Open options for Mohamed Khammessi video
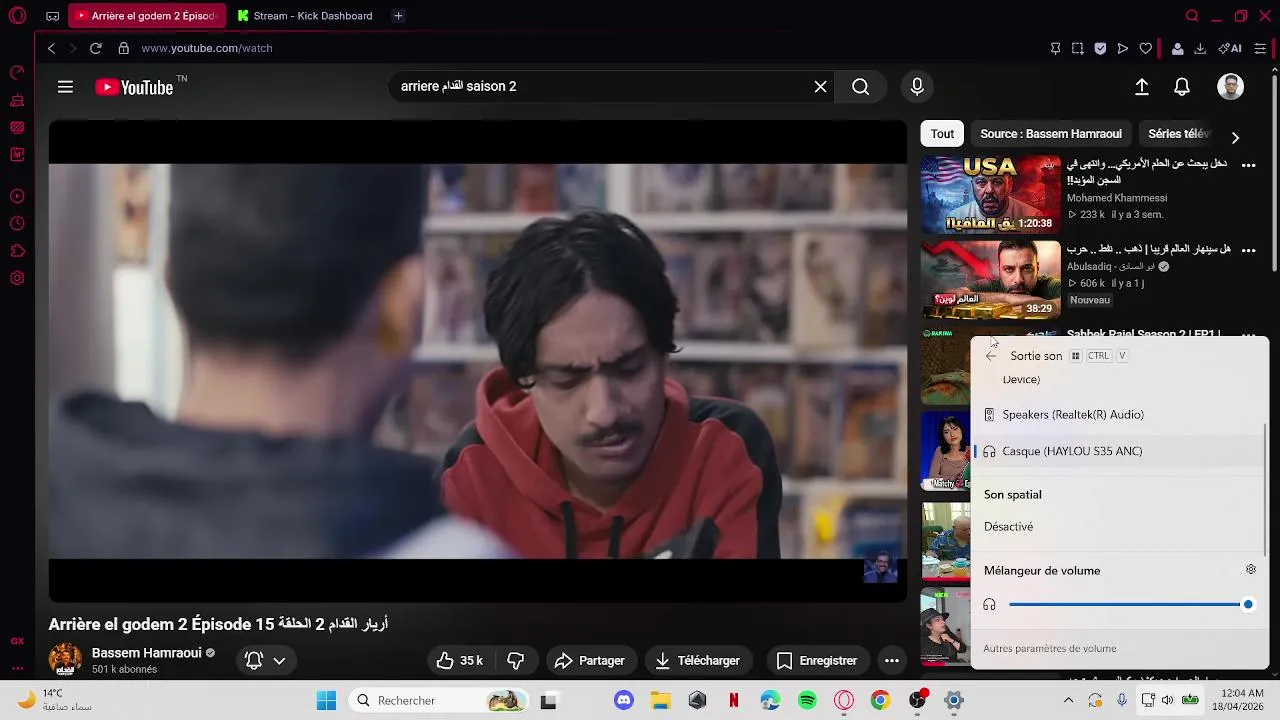 tap(1248, 166)
